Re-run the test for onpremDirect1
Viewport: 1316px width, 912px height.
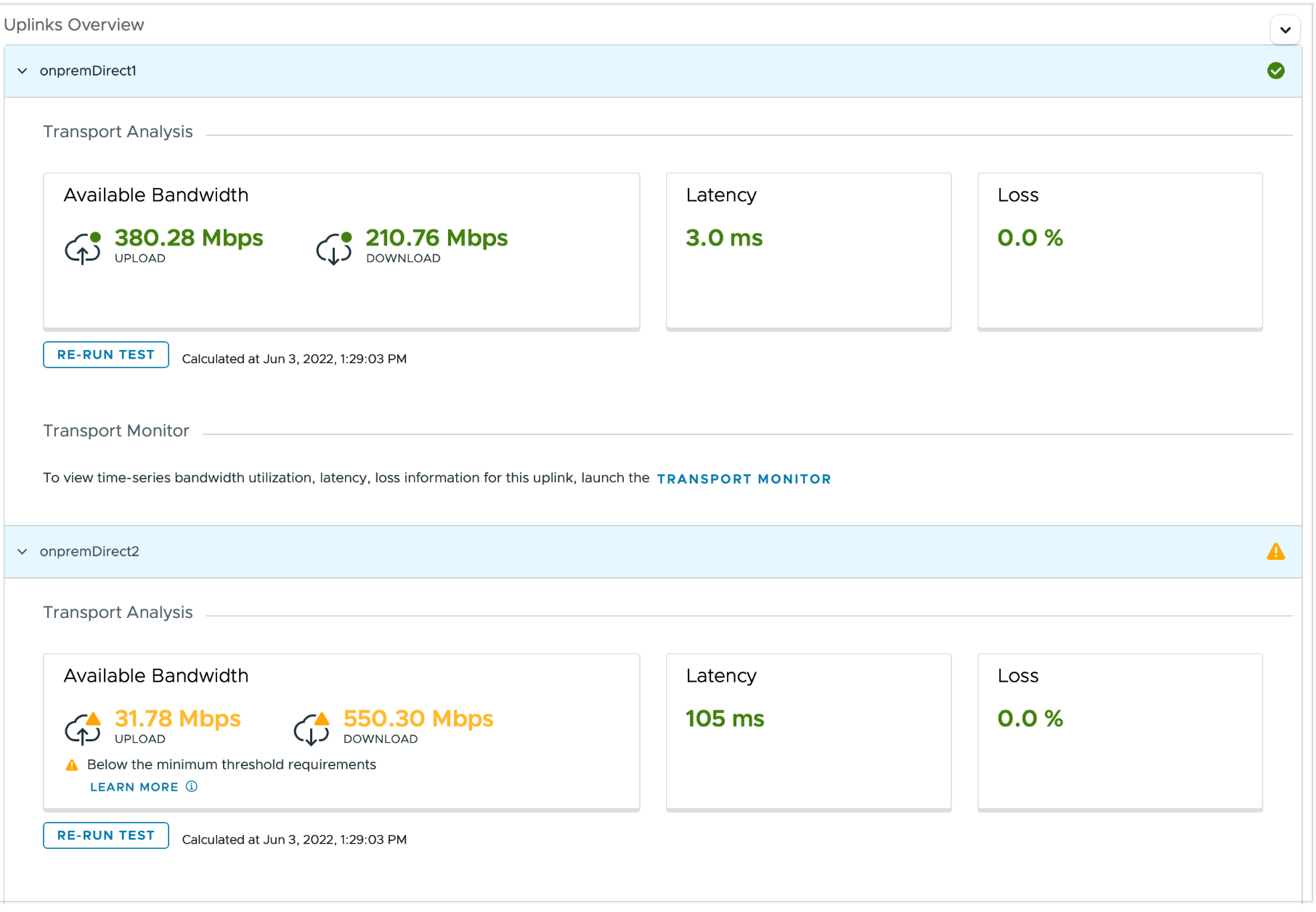(x=106, y=355)
